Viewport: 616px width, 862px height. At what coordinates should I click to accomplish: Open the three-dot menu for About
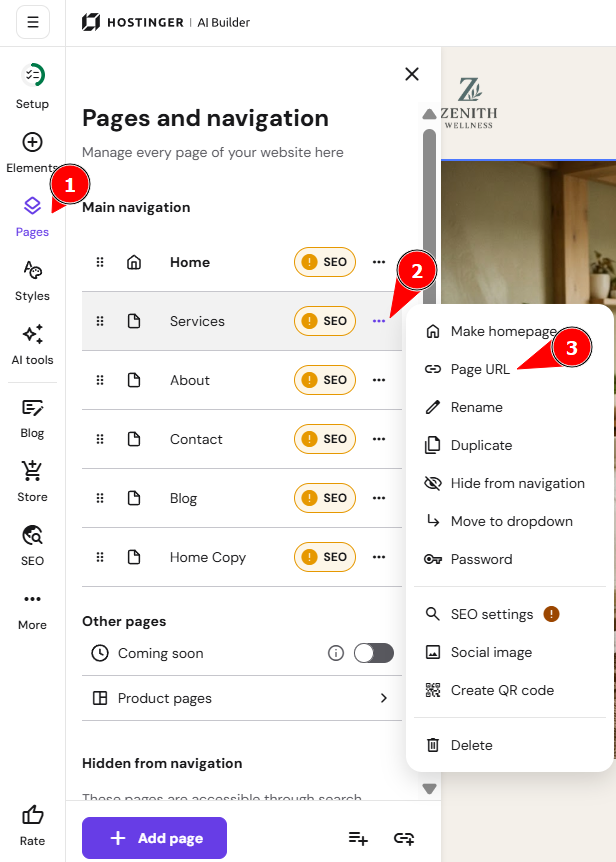[379, 380]
